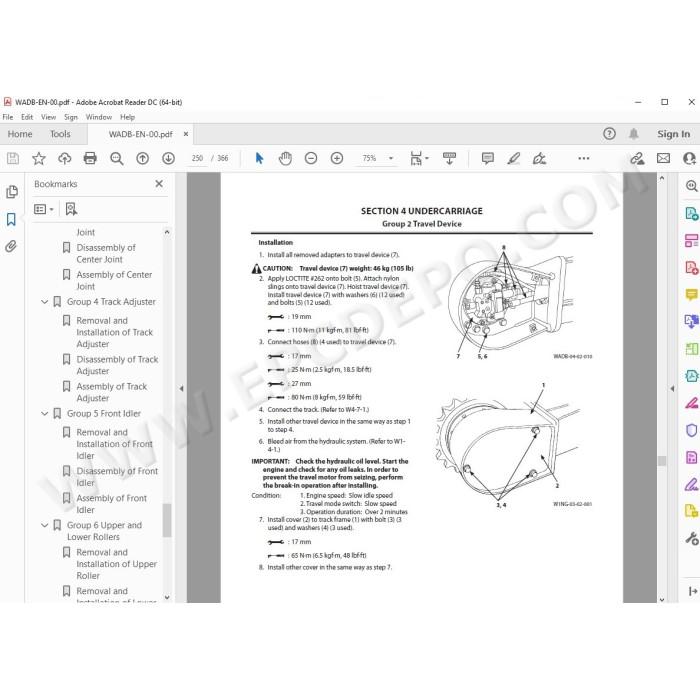Click the scrolling mode icon
The width and height of the screenshot is (700, 700).
pyautogui.click(x=449, y=158)
